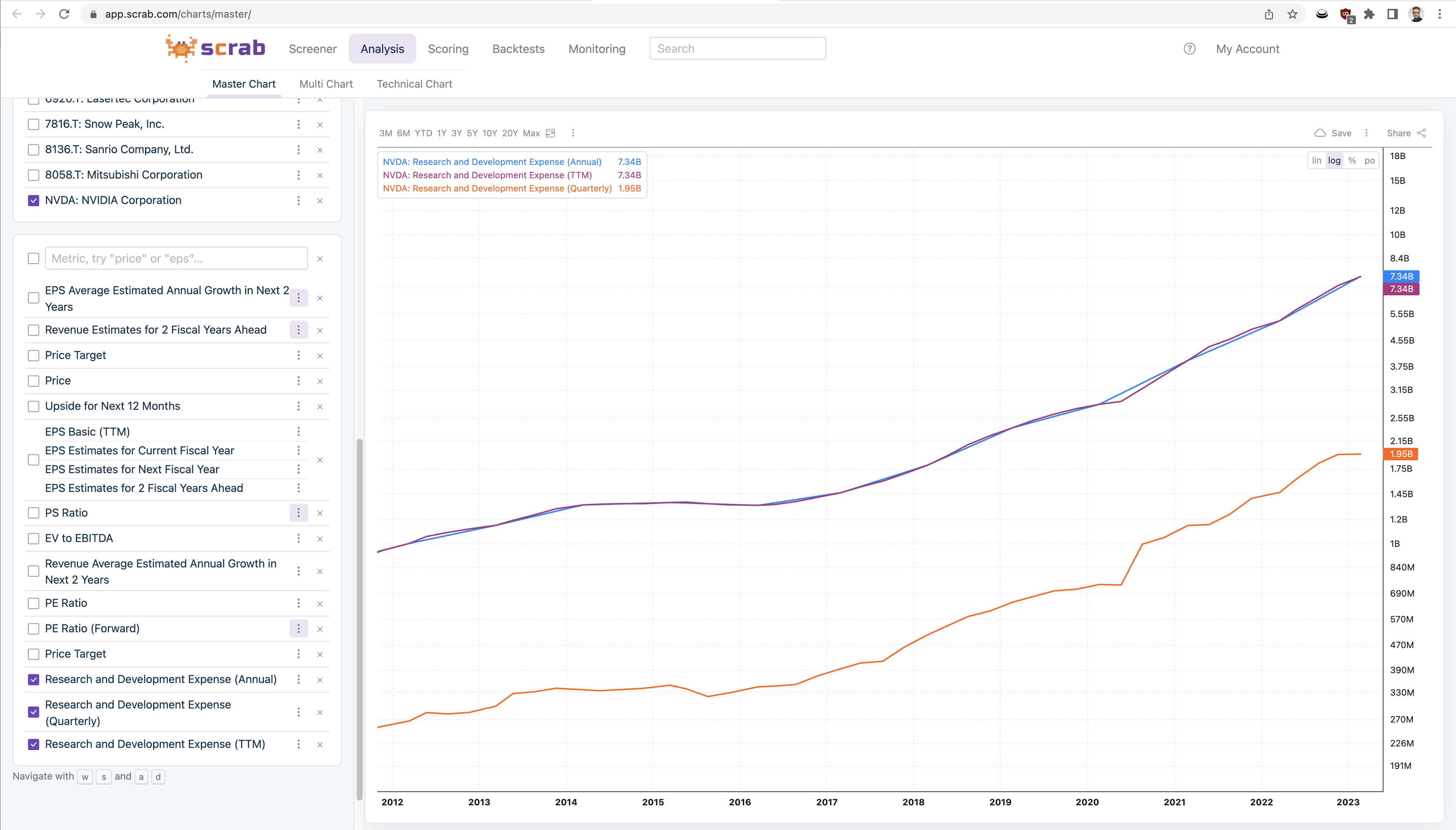Remove Snow Peak with its X icon
This screenshot has width=1456, height=830.
(320, 124)
